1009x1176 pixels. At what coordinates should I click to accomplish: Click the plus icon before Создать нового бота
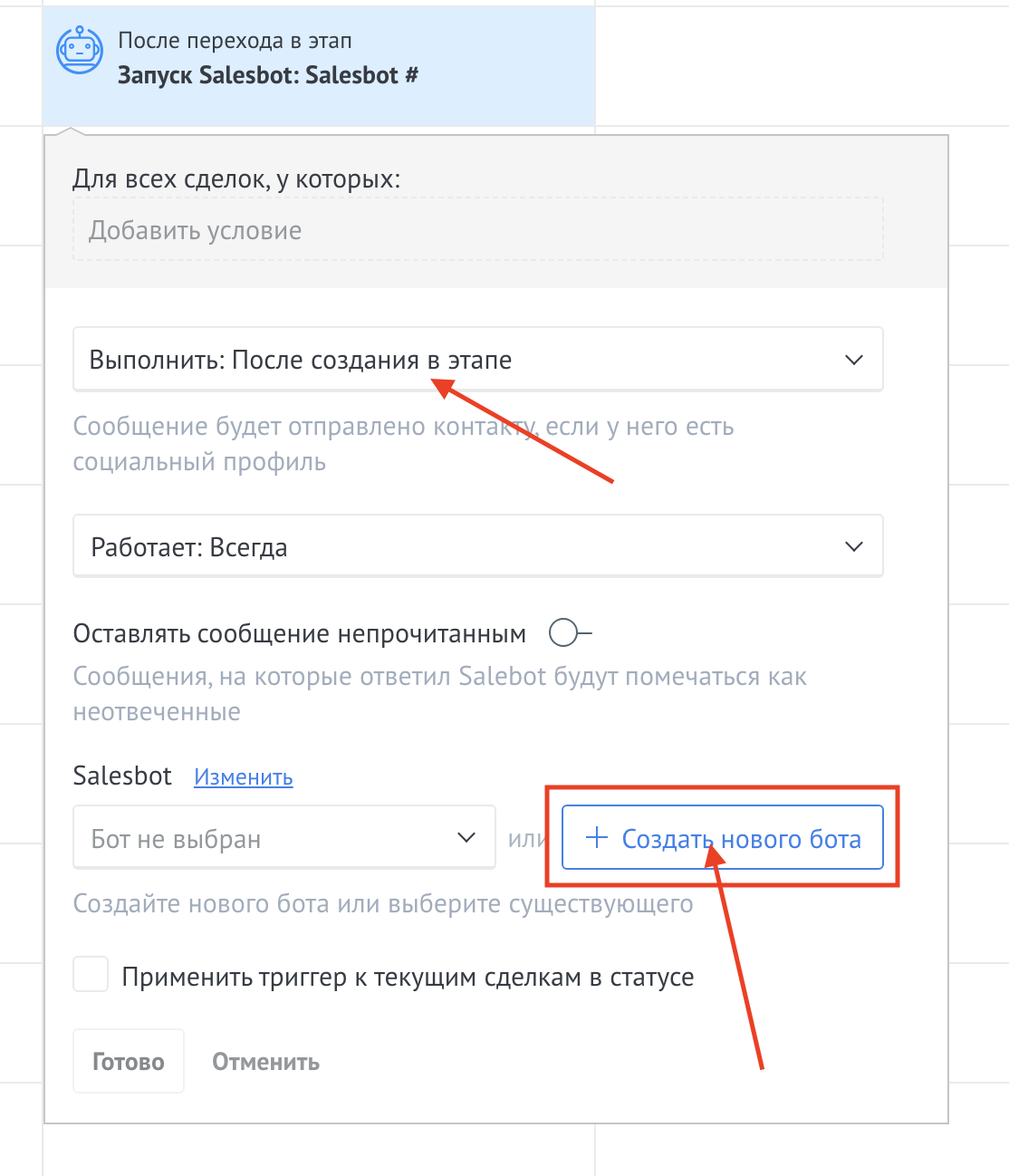[x=596, y=838]
